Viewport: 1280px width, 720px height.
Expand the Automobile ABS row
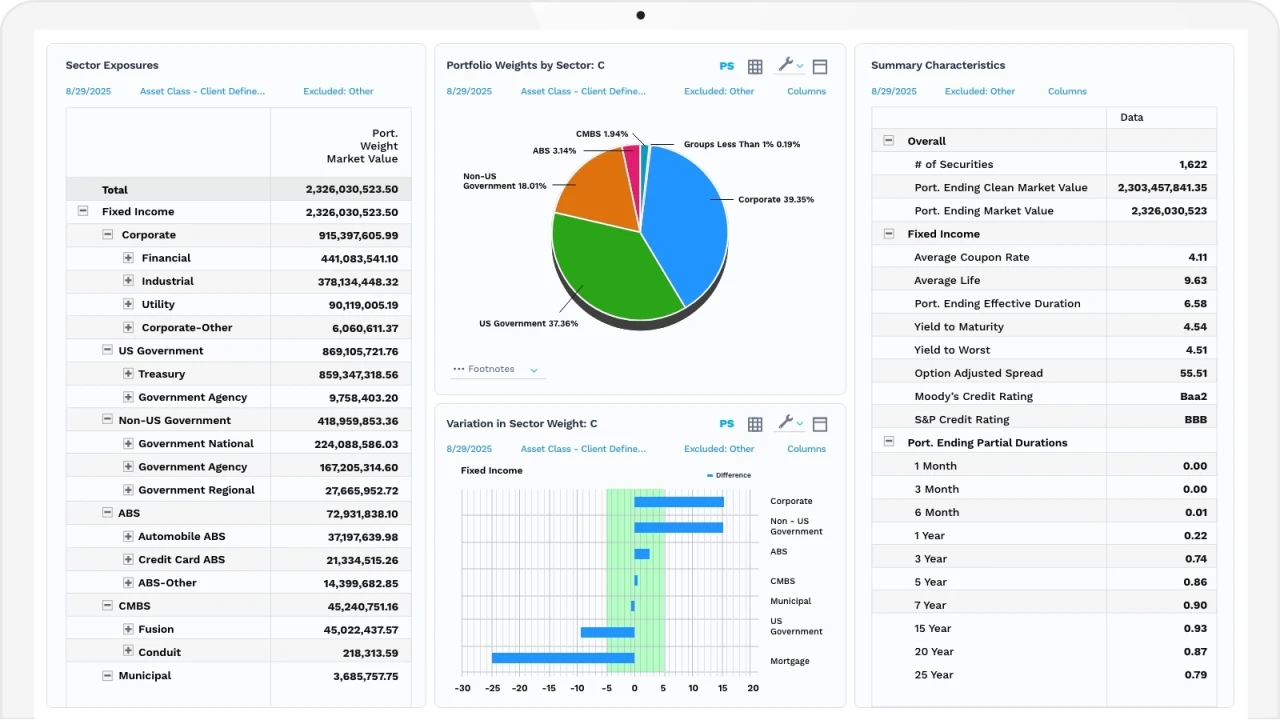(128, 536)
